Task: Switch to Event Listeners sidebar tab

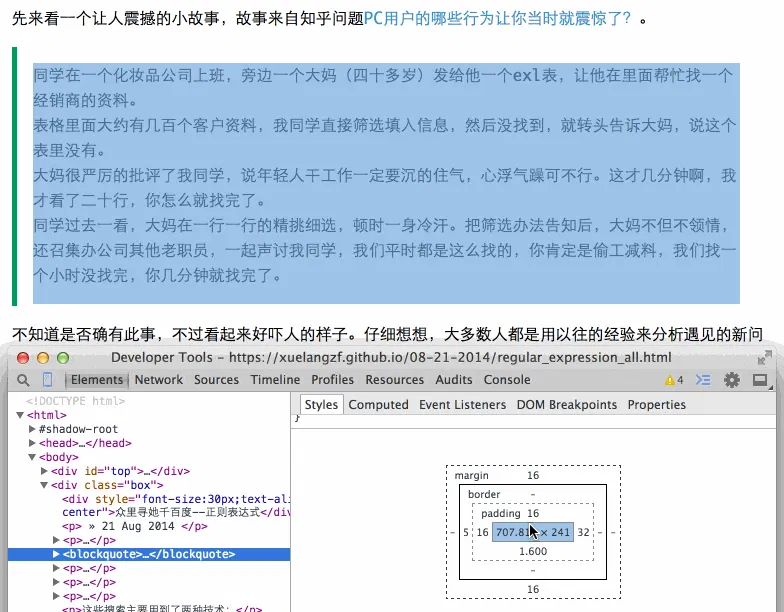Action: point(462,405)
